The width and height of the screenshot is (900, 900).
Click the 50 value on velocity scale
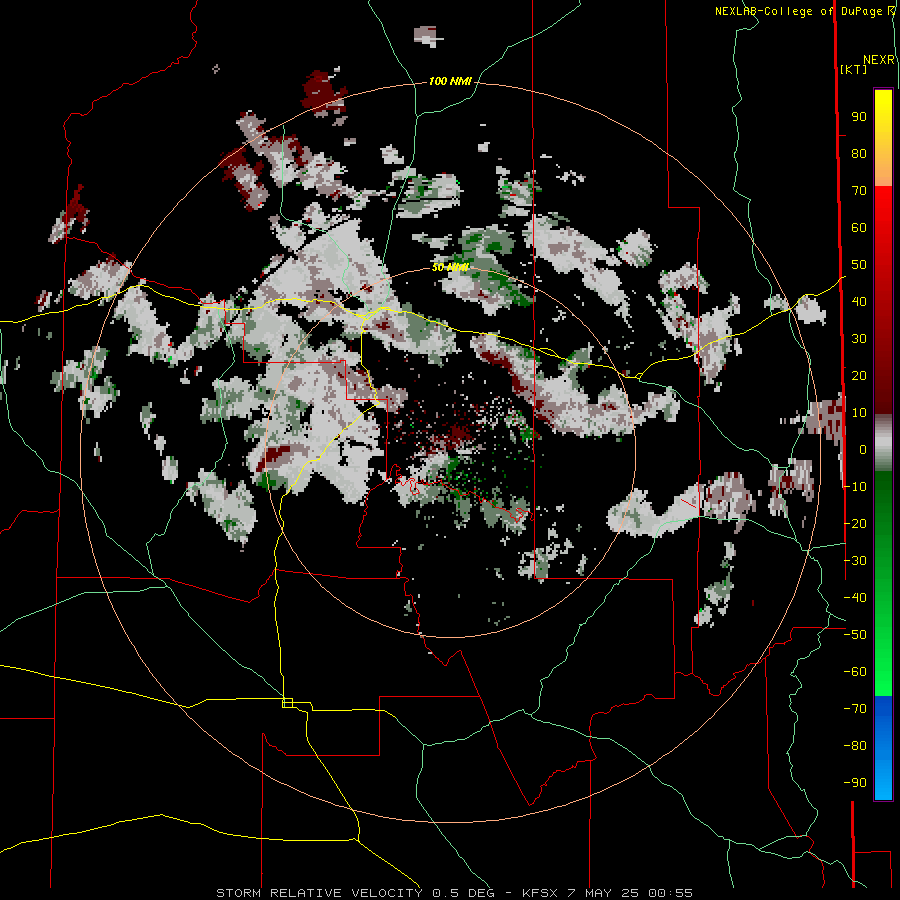click(x=859, y=265)
